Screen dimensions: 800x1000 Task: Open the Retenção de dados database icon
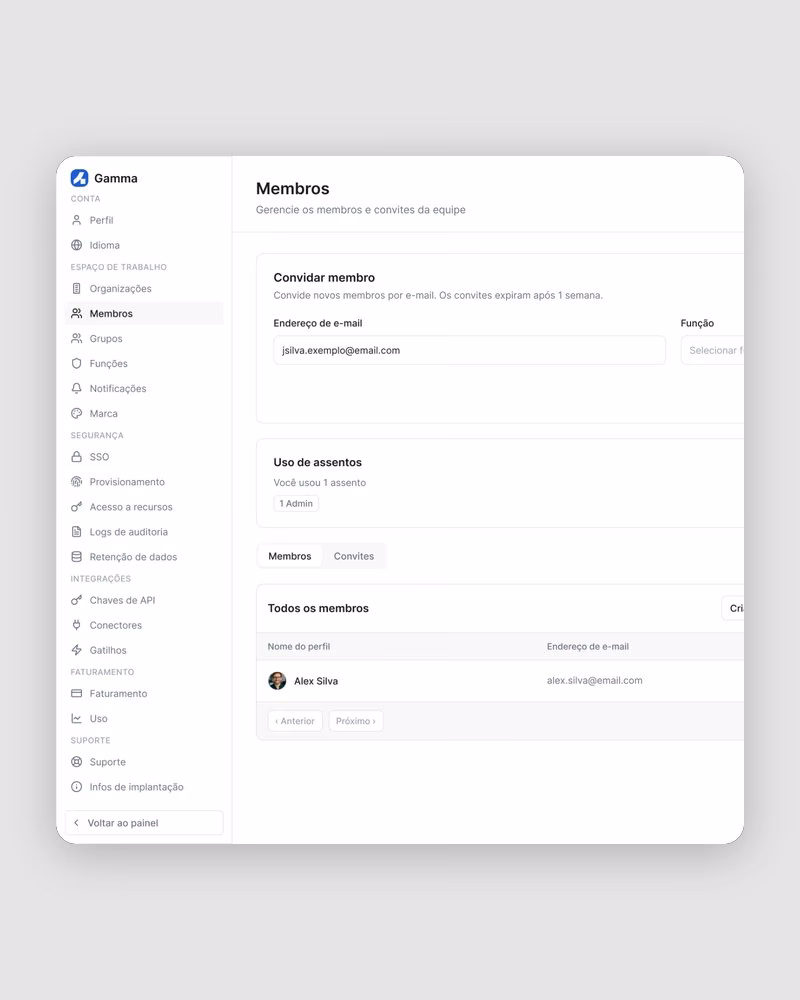(77, 557)
